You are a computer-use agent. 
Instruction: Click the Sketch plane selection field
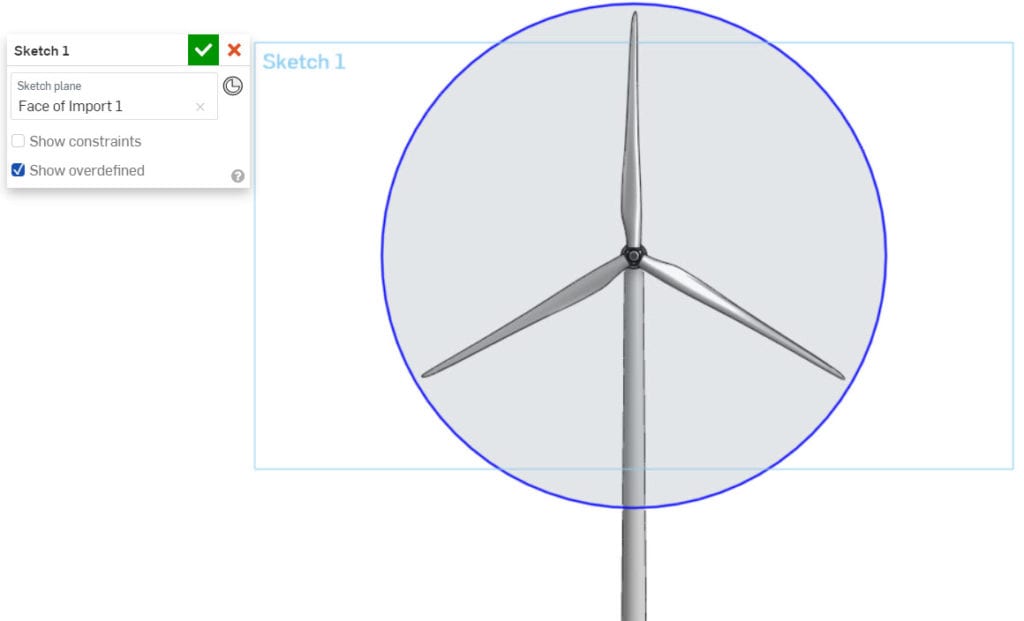(100, 106)
